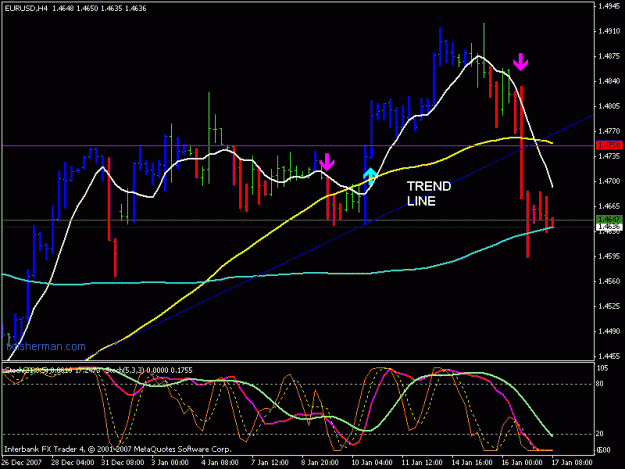This screenshot has height=469, width=625.
Task: Select the magenta down arrow near 16 Jan
Action: tap(521, 62)
